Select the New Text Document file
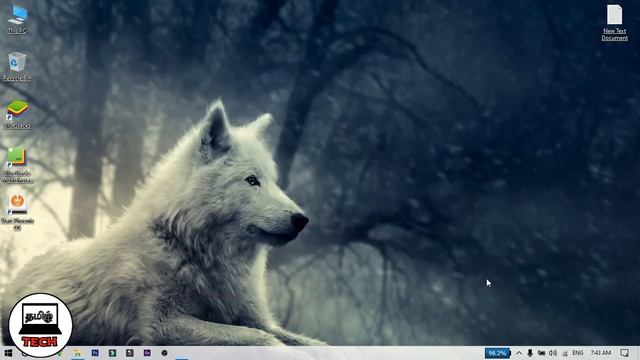The image size is (640, 360). coord(614,22)
